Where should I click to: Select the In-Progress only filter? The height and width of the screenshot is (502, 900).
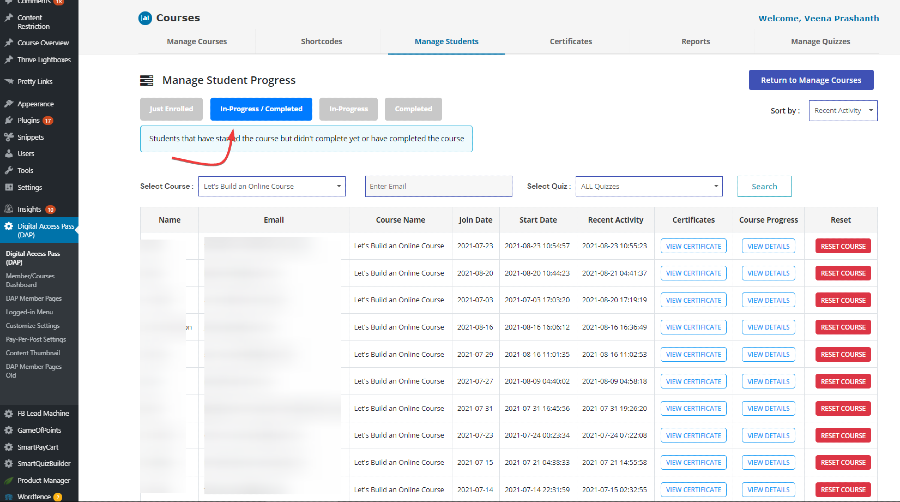point(349,109)
